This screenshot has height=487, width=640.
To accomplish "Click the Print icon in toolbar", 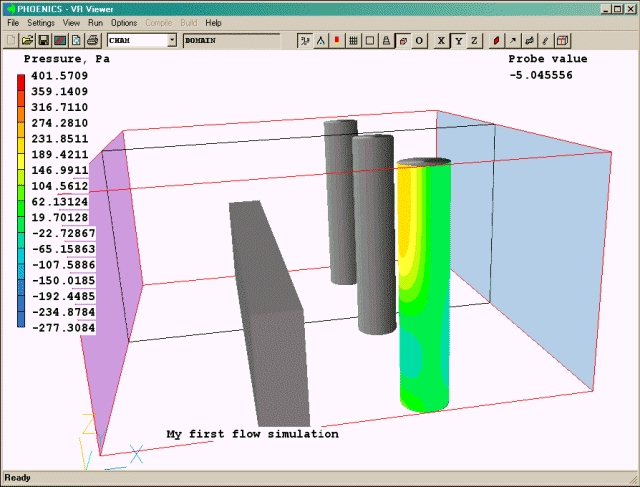I will click(92, 40).
